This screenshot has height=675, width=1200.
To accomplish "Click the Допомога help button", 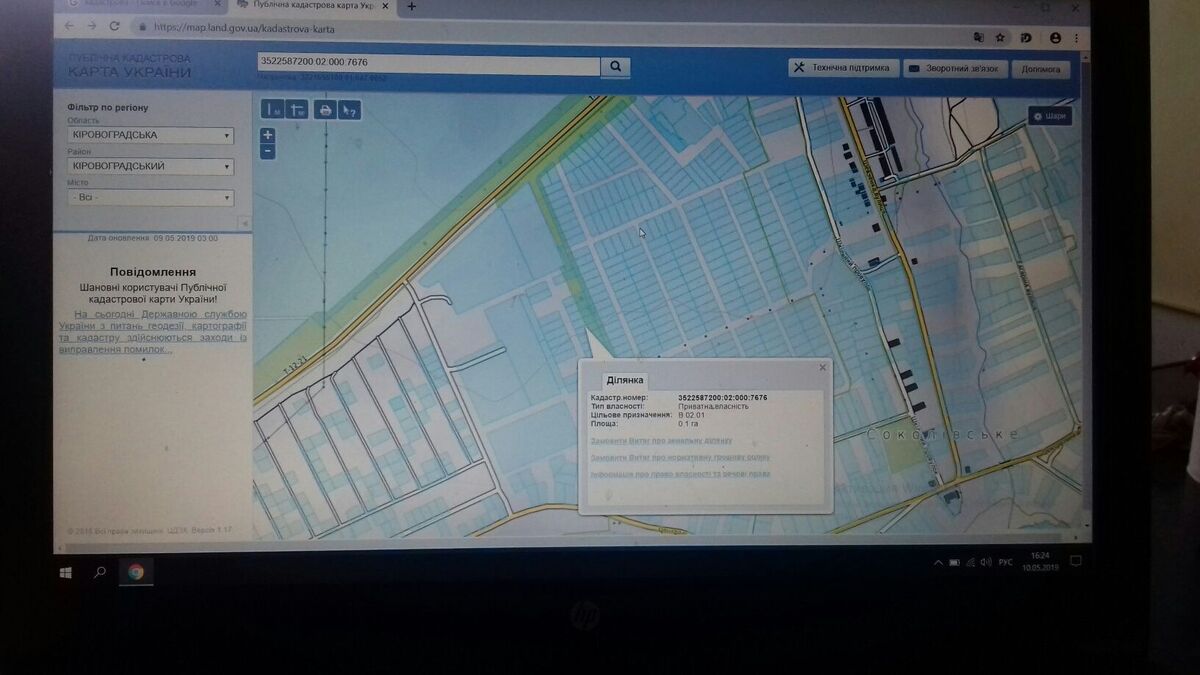I will pos(1041,69).
